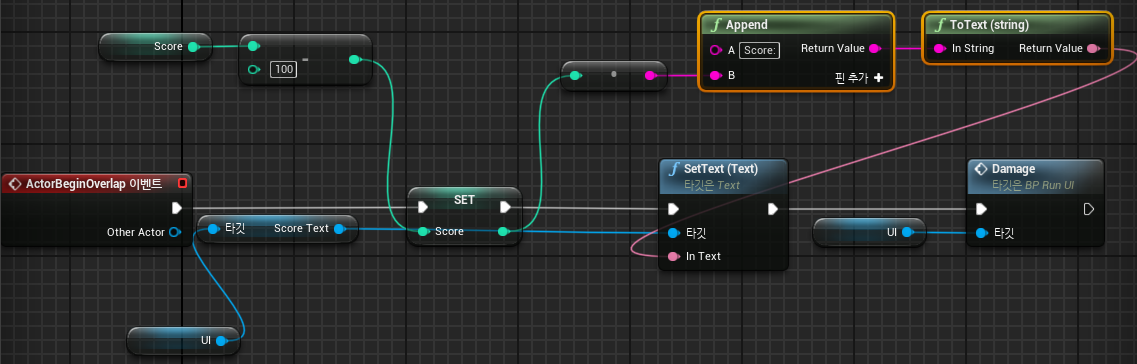Click the 타깃 pin on SetText node
The image size is (1137, 364).
tap(674, 233)
